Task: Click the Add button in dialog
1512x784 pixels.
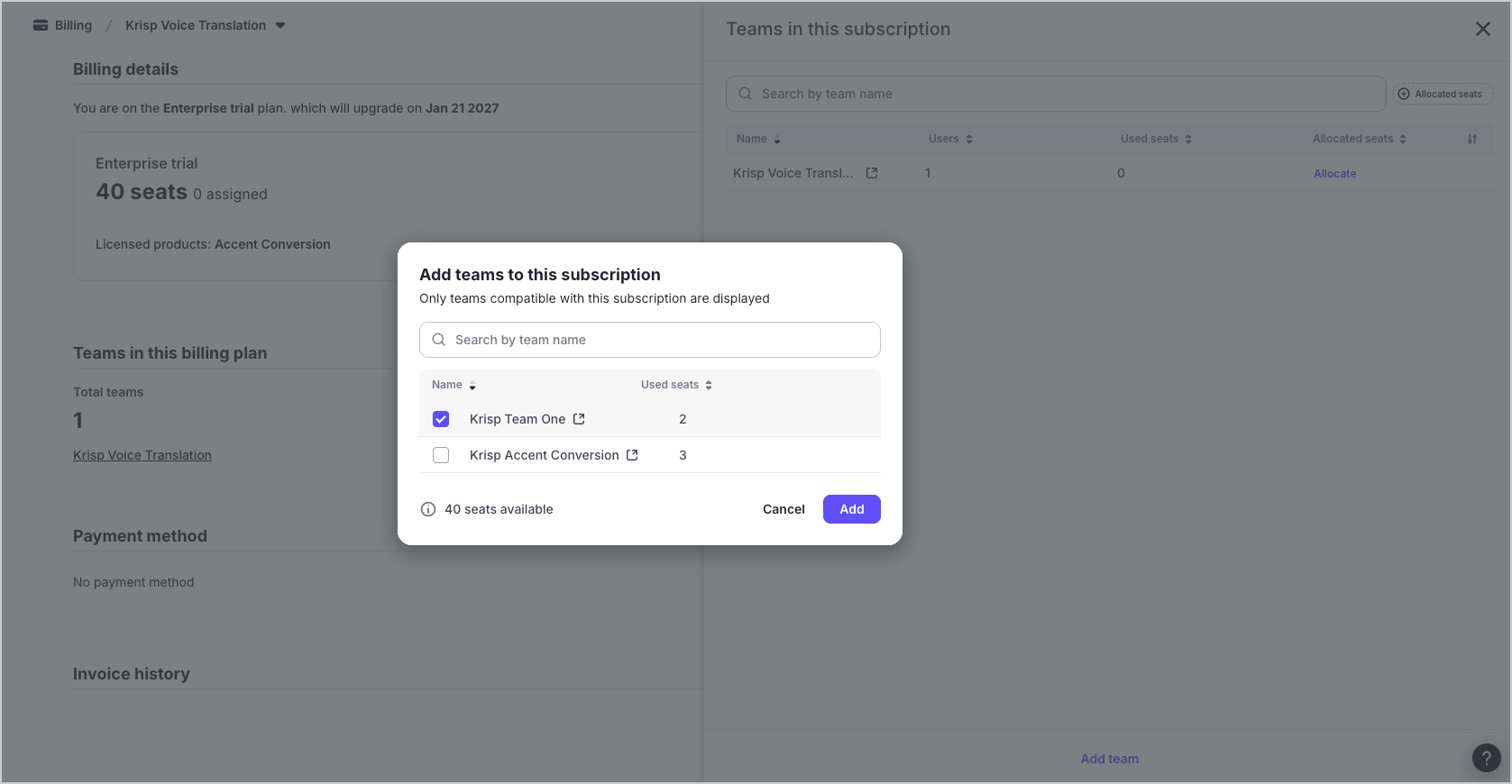Action: pos(851,509)
